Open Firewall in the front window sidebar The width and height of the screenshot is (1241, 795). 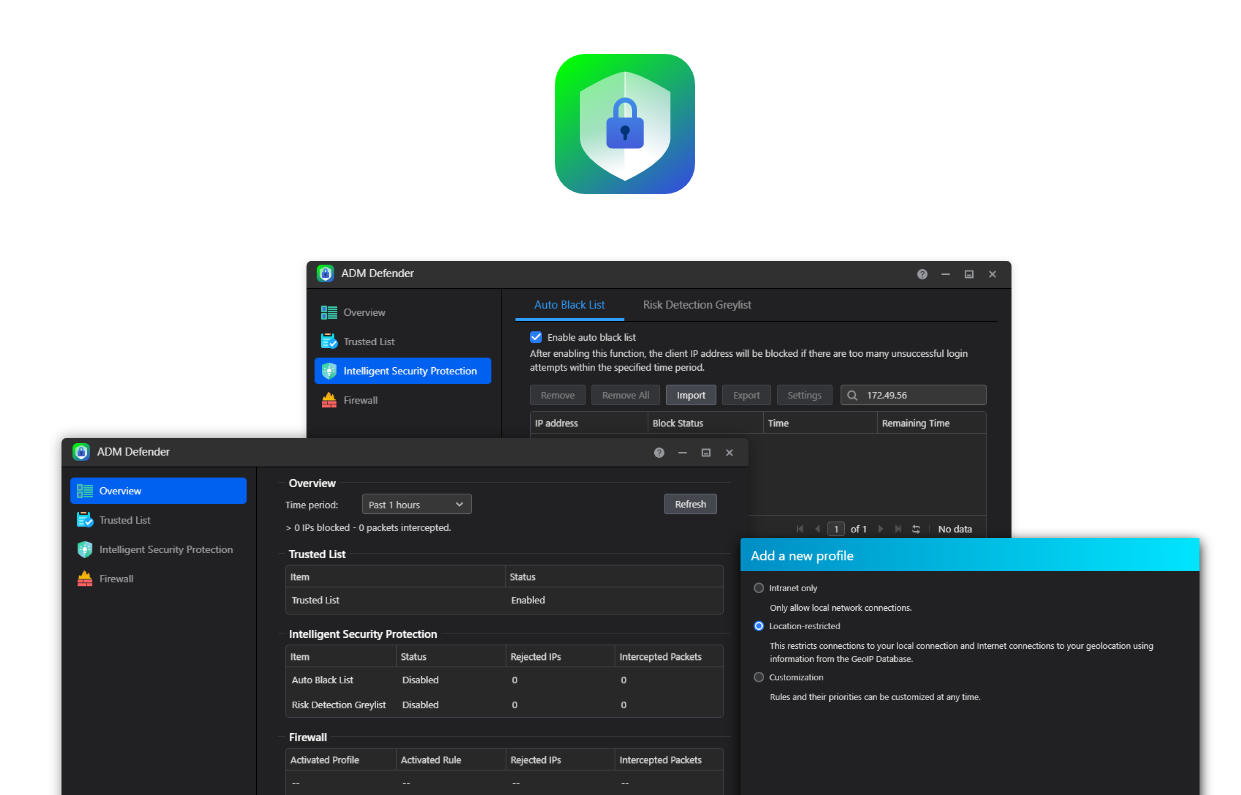click(115, 579)
